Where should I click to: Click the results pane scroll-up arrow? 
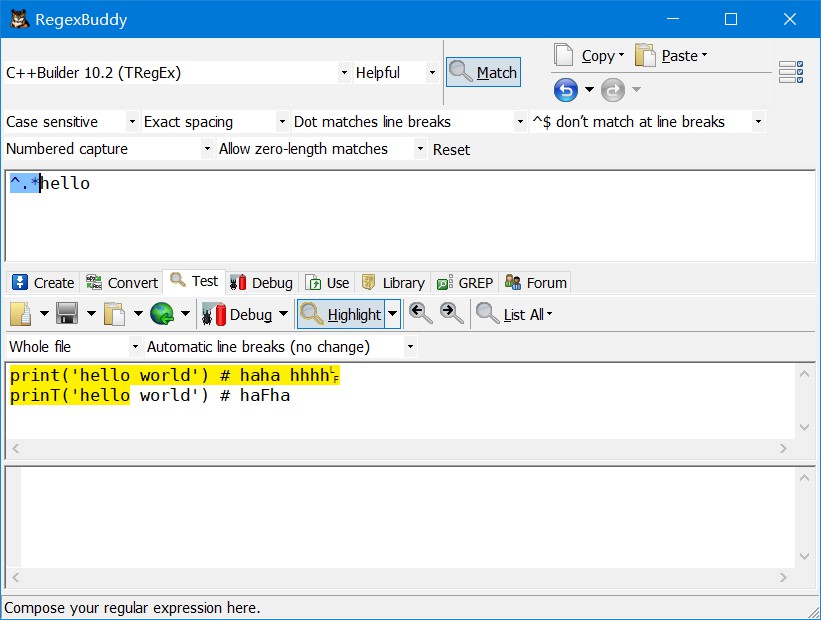coord(805,477)
